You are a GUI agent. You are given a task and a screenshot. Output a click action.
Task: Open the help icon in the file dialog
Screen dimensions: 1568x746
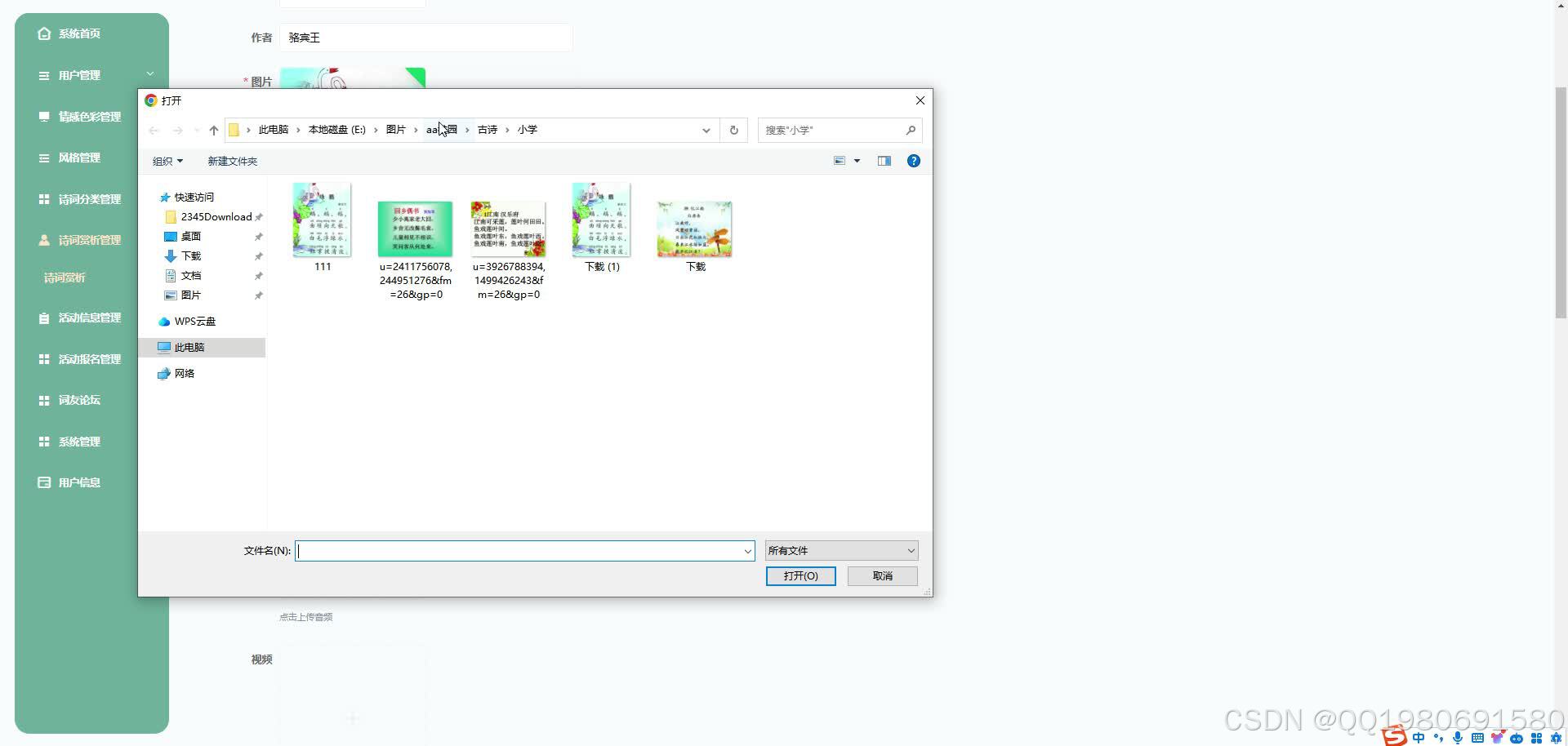tap(914, 161)
